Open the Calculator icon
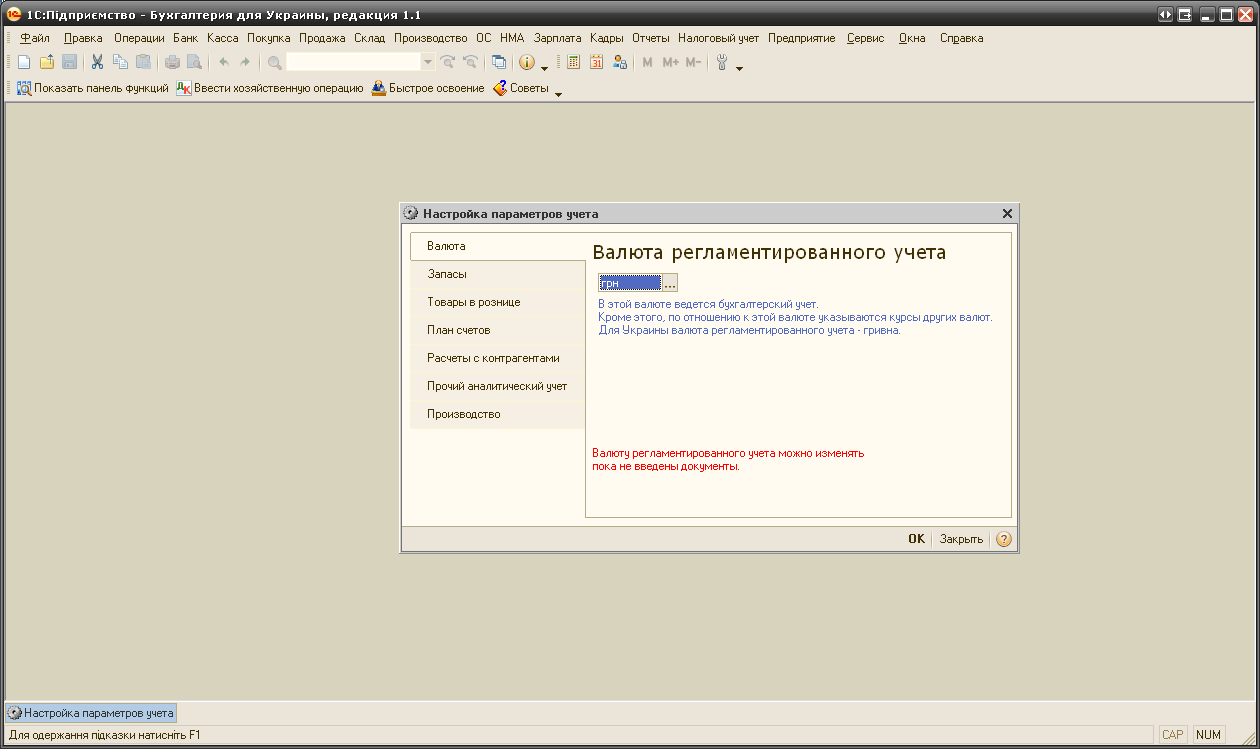Viewport: 1260px width, 749px height. point(574,62)
